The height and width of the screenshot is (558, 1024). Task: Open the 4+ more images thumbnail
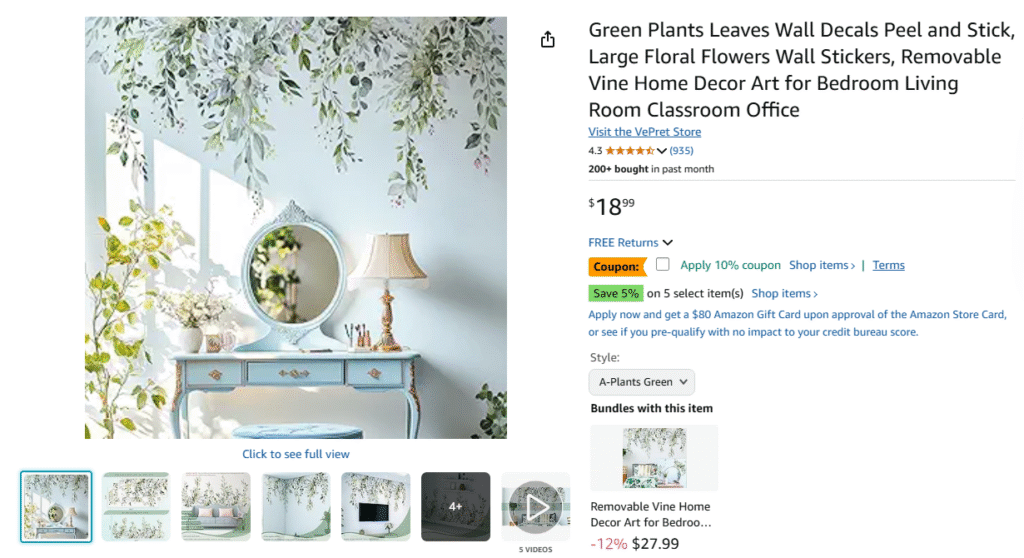pyautogui.click(x=455, y=507)
